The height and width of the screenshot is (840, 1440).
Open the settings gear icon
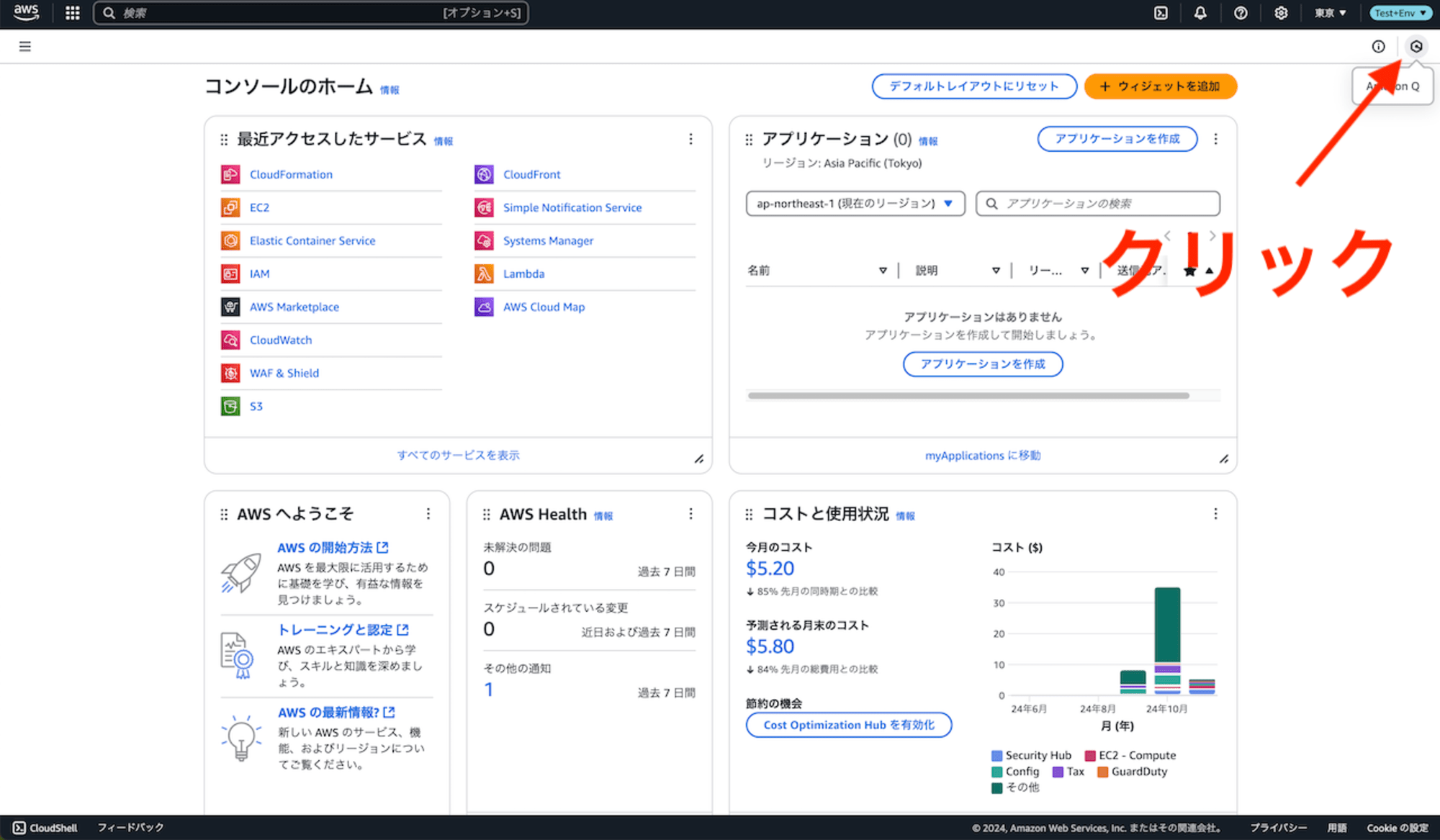click(1281, 13)
